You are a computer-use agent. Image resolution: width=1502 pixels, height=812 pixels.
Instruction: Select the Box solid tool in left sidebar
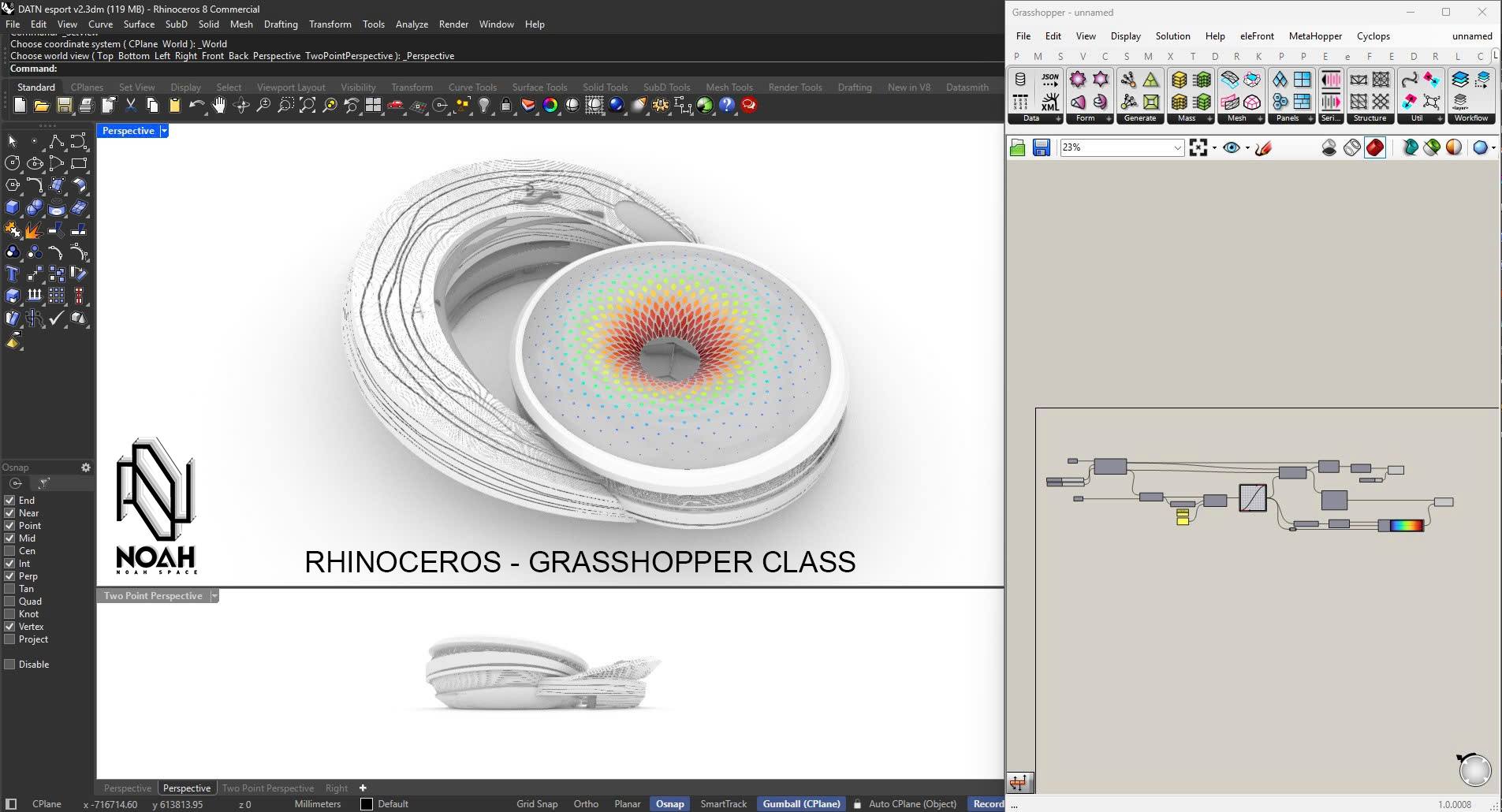(x=12, y=208)
